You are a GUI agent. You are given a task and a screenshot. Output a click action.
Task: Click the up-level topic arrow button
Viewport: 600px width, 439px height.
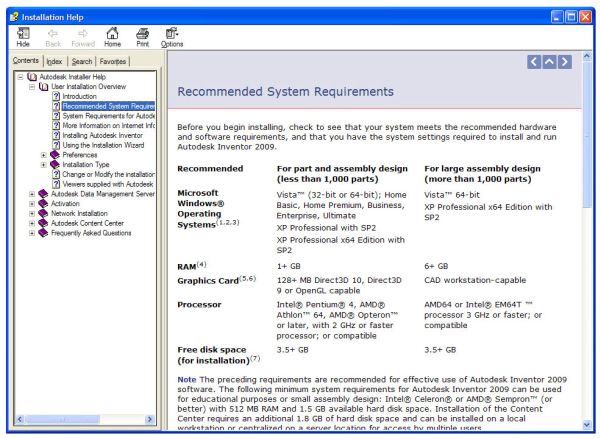coord(549,62)
